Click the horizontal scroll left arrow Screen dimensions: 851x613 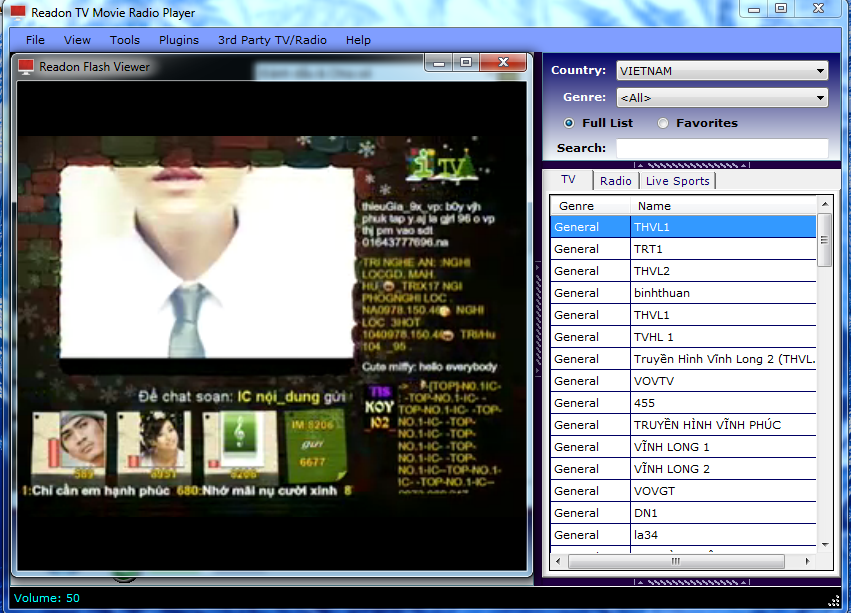click(x=558, y=561)
